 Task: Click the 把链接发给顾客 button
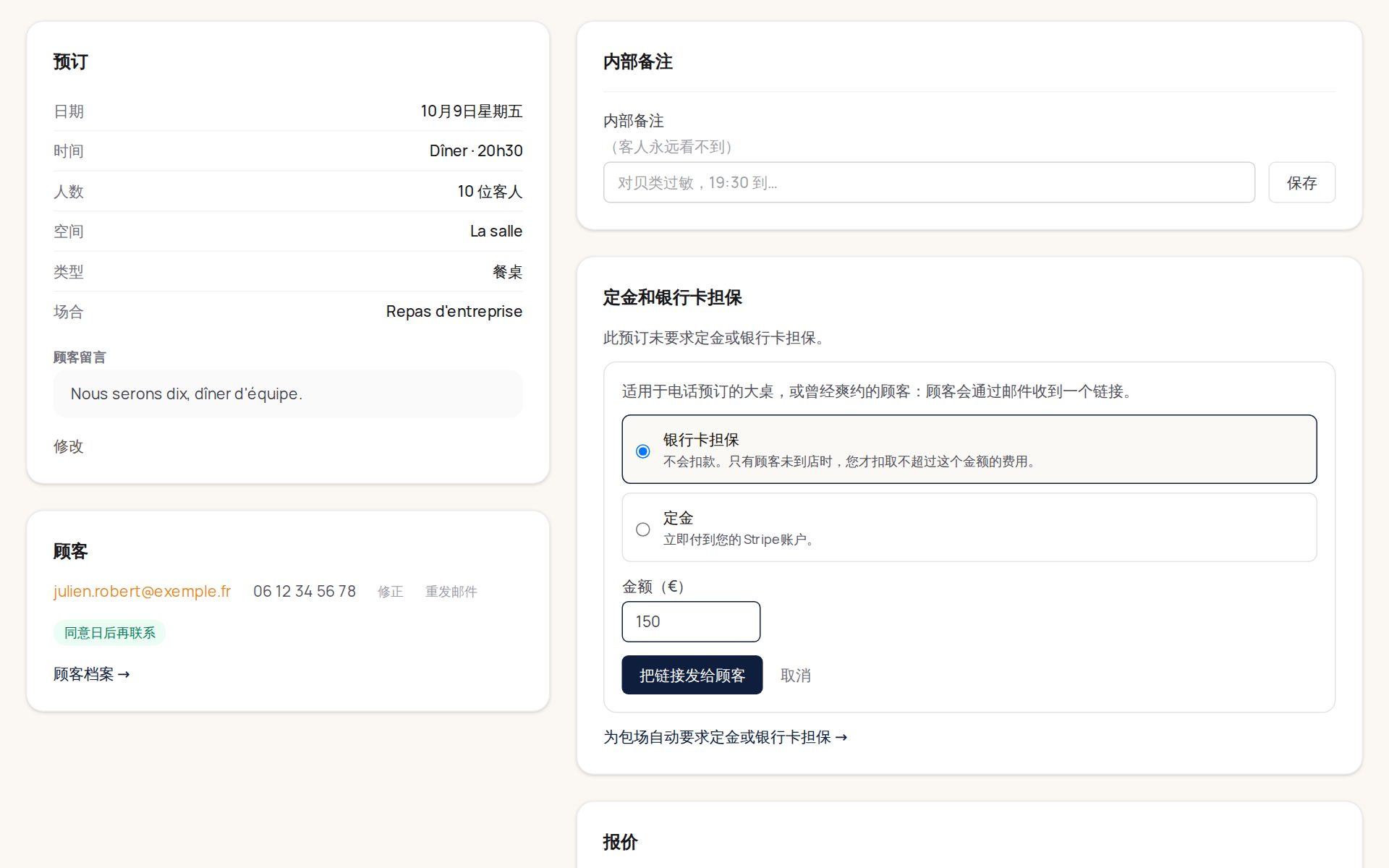[692, 675]
